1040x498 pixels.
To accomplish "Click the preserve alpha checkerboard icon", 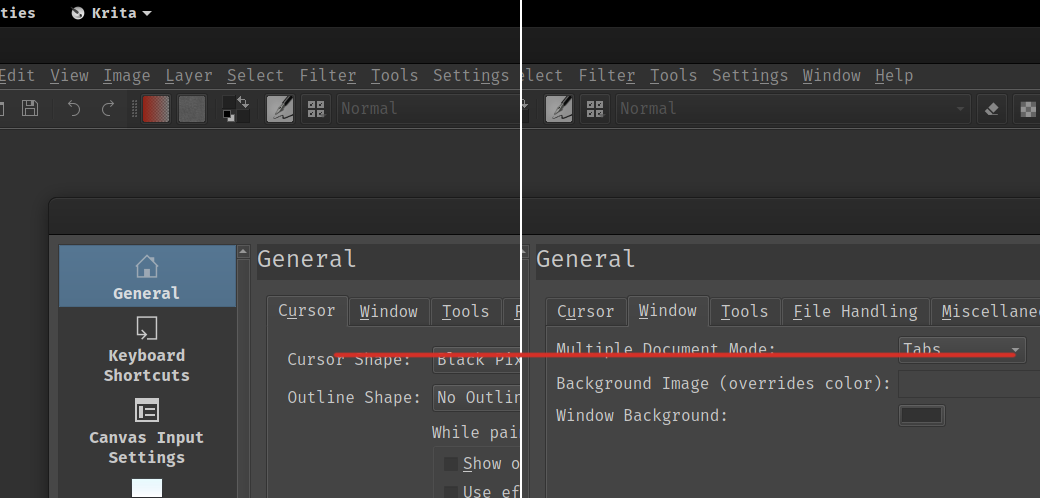I will click(x=1028, y=108).
